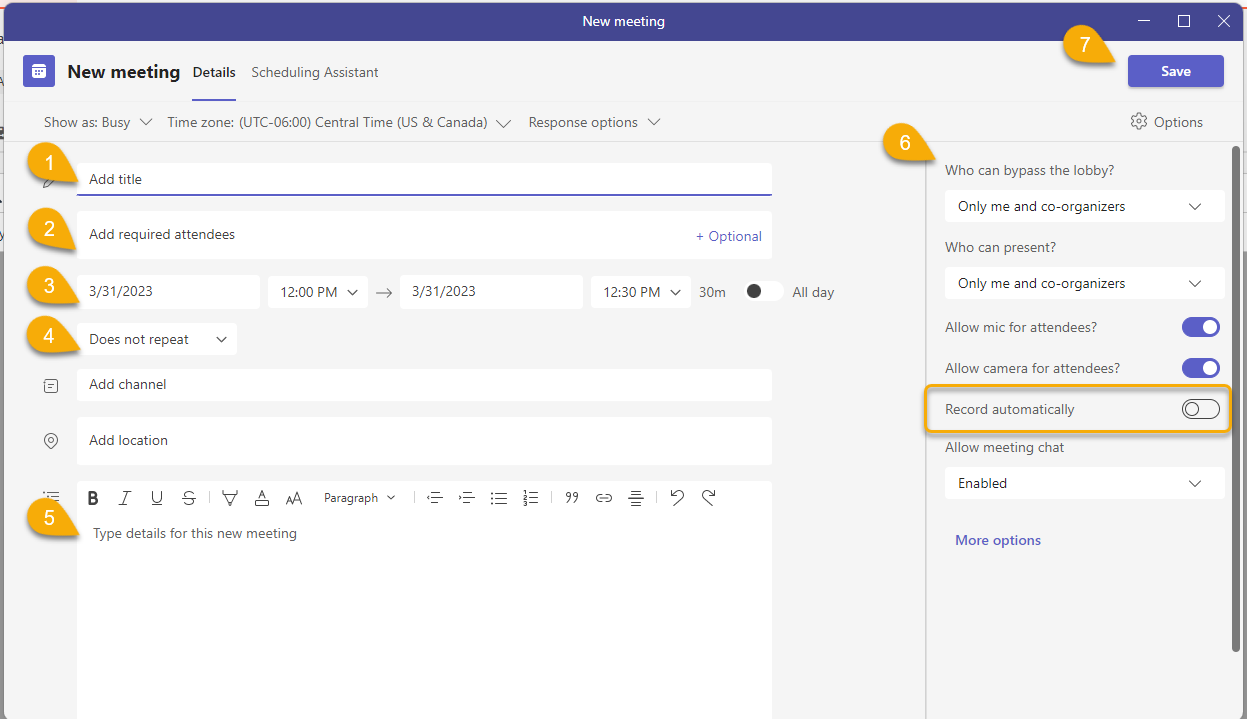1247x719 pixels.
Task: Maximize the New meeting window
Action: point(1184,21)
